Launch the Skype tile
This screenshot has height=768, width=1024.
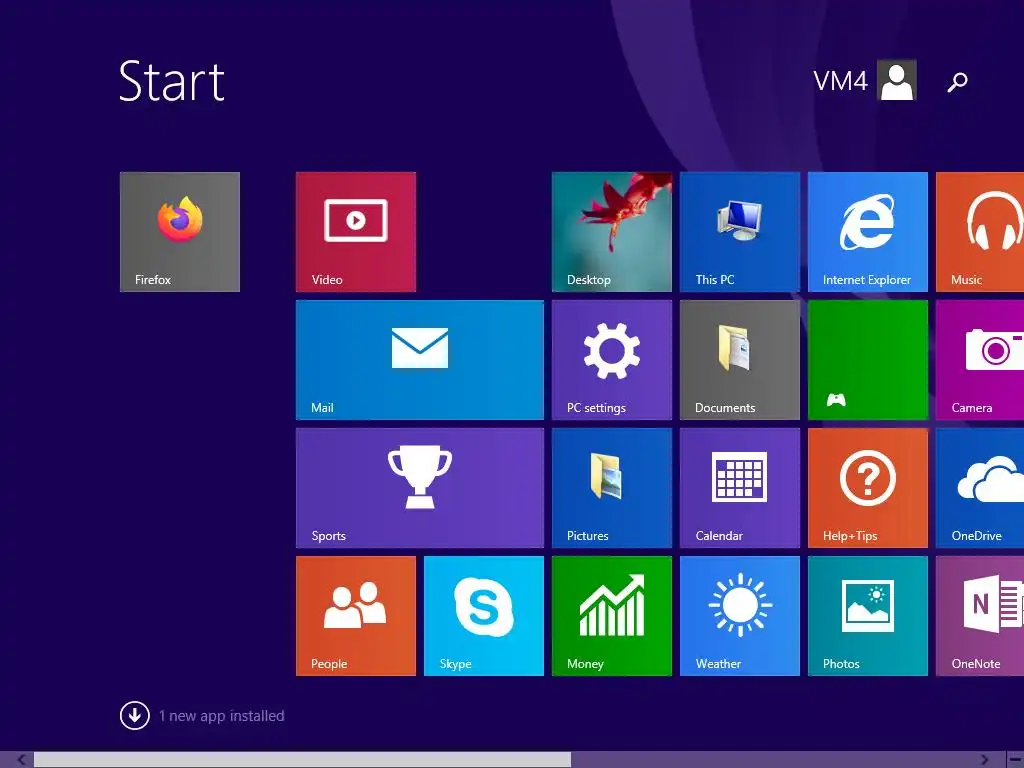point(484,616)
